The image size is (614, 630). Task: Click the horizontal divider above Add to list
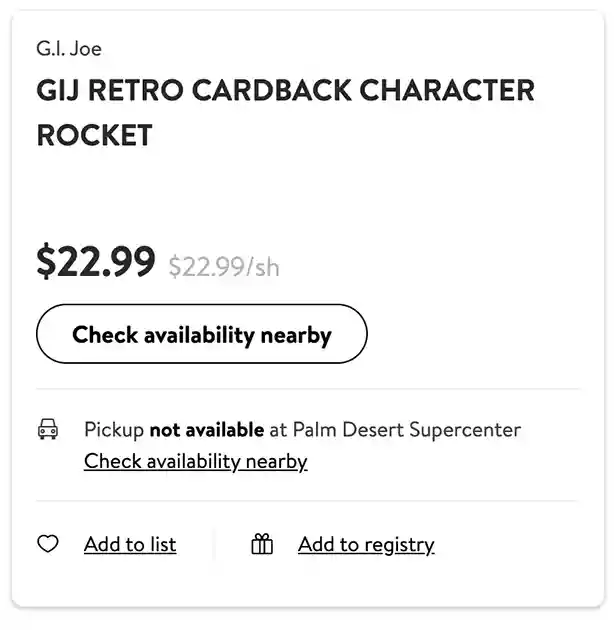[x=307, y=501]
